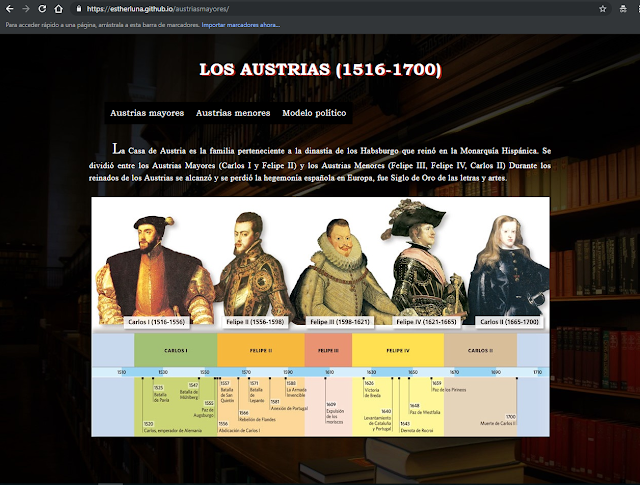Viewport: 640px width, 485px height.
Task: Click the 1547 'Batalla de Mühlberg' event
Action: point(189,391)
